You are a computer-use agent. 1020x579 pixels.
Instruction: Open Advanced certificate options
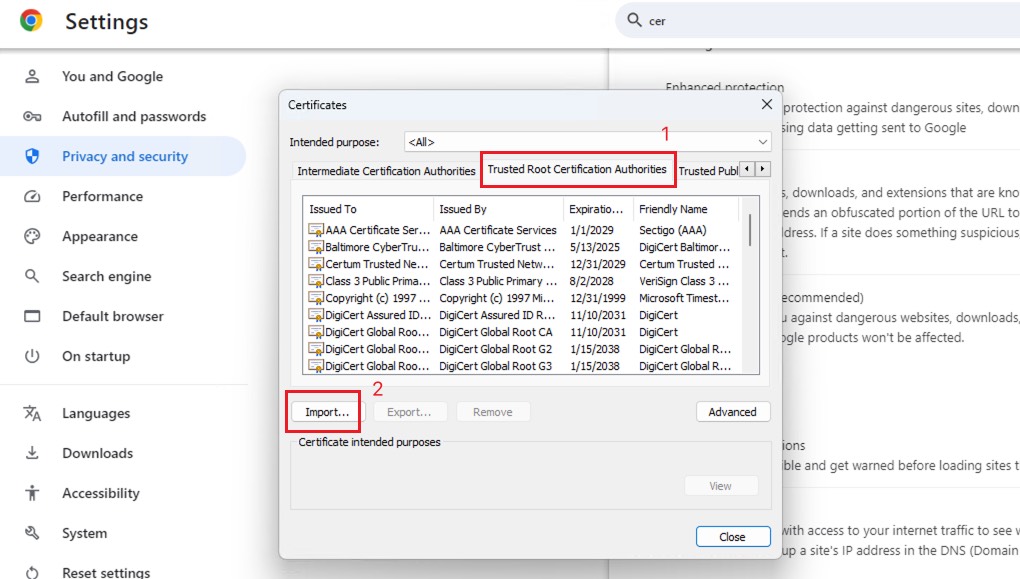tap(732, 412)
